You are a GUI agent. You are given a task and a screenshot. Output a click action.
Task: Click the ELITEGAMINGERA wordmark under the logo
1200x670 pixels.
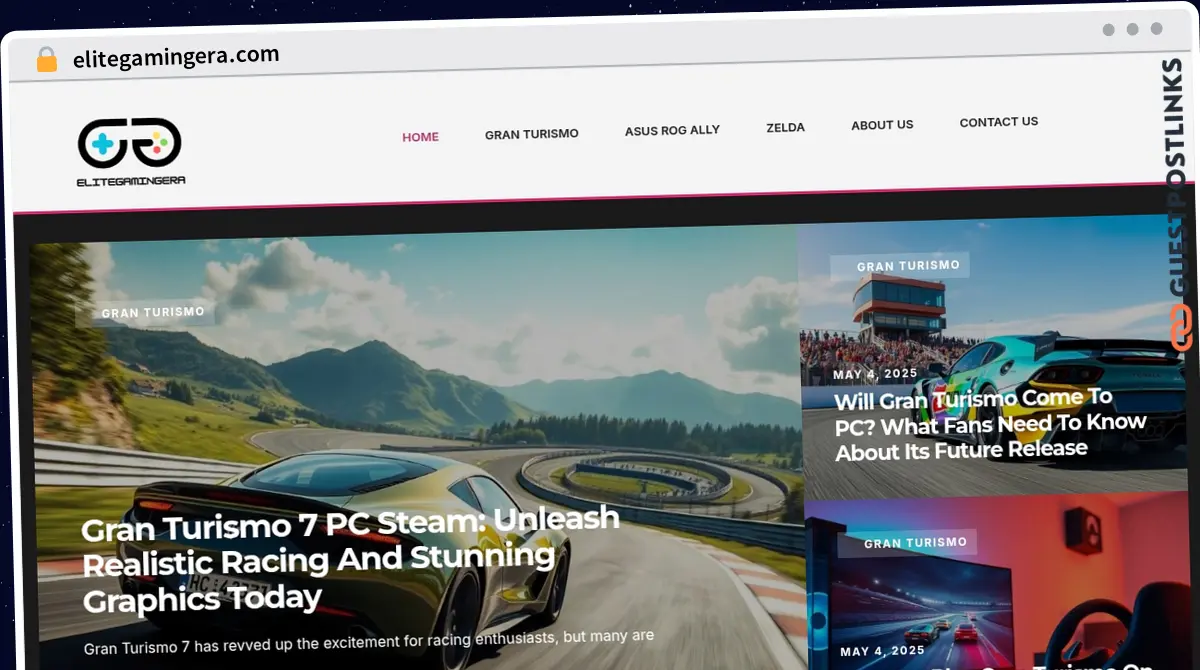point(131,181)
